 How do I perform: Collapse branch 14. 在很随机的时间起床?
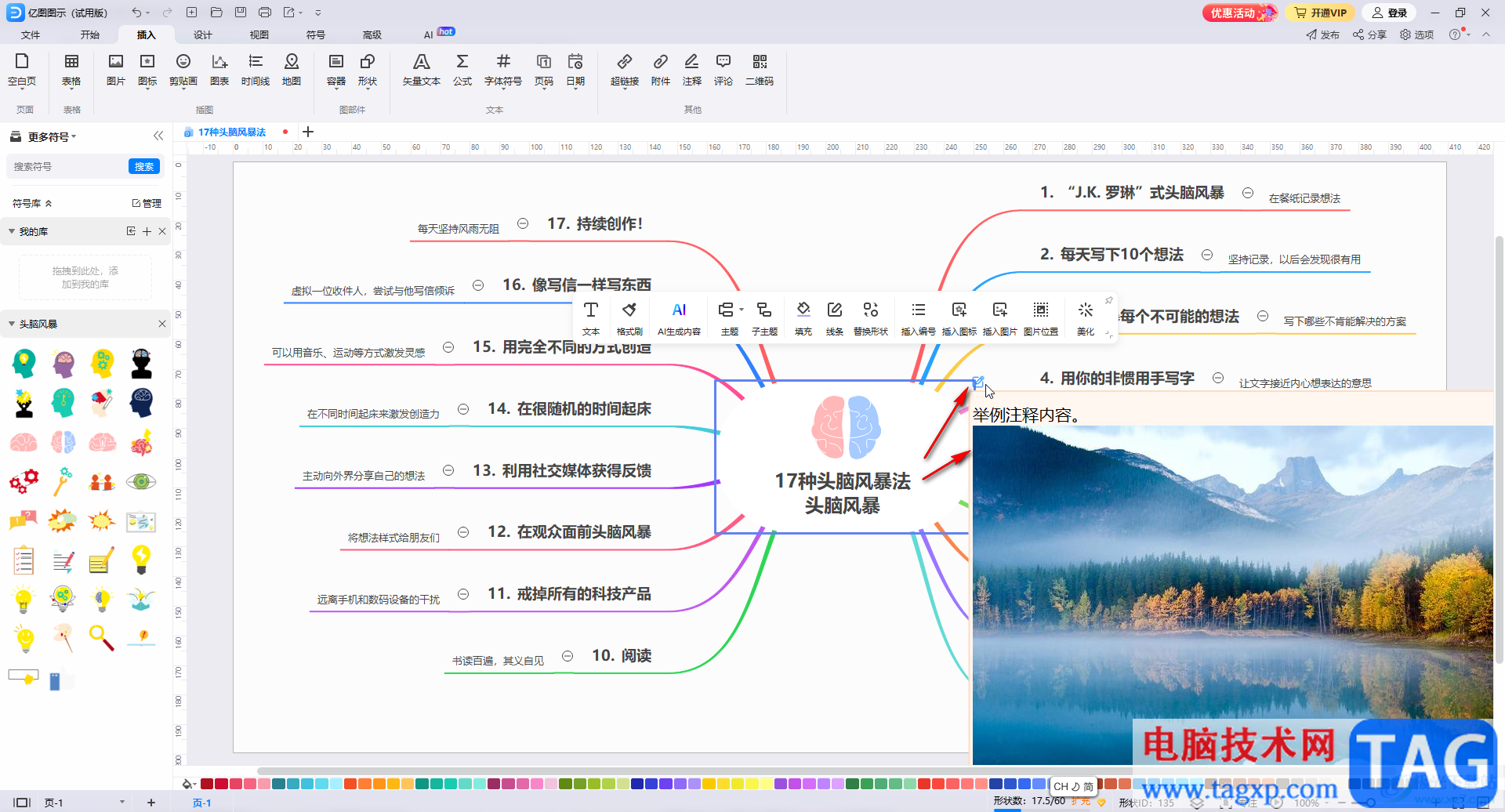point(463,409)
